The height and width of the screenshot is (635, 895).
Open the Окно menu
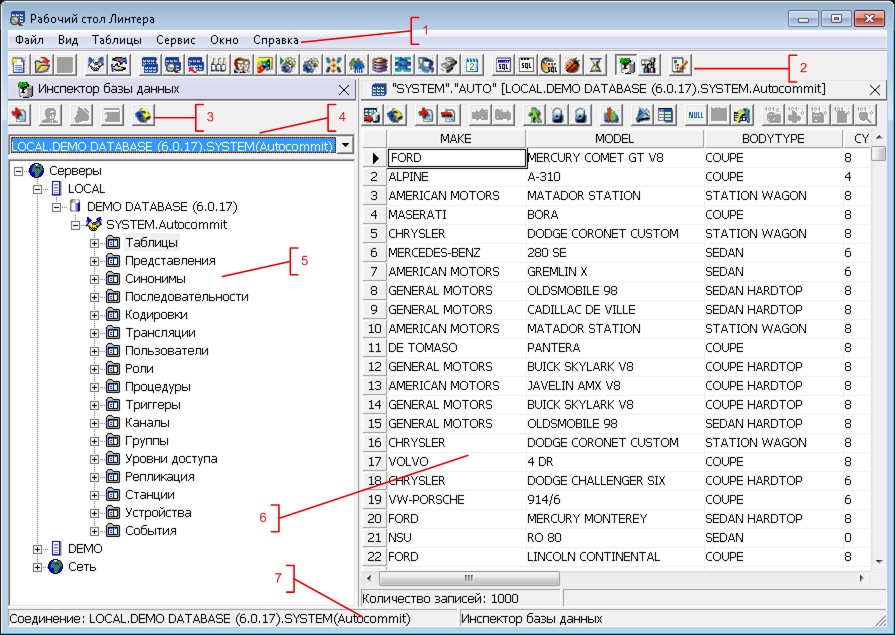click(x=224, y=40)
